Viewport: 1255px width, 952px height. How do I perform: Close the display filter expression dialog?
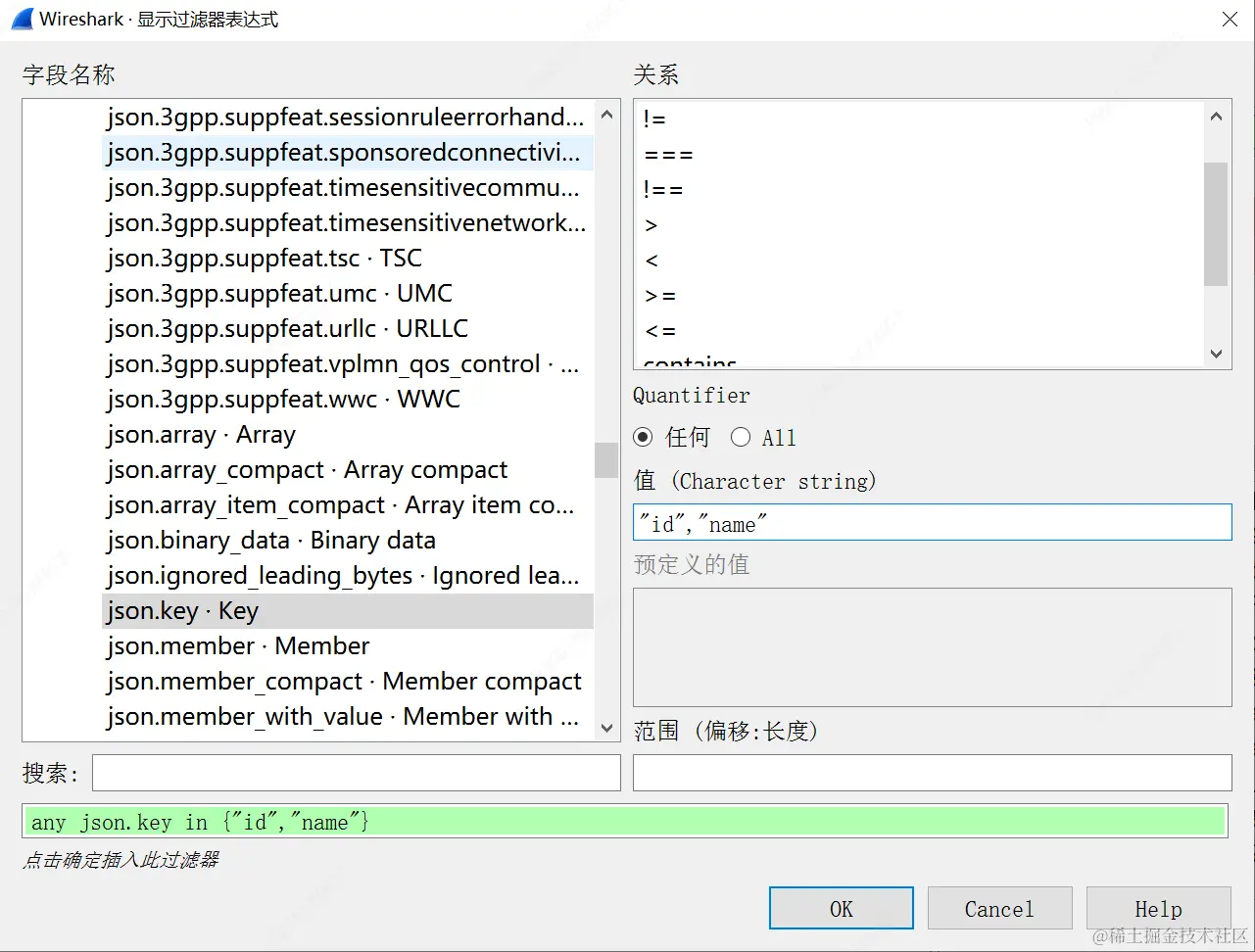point(1230,20)
